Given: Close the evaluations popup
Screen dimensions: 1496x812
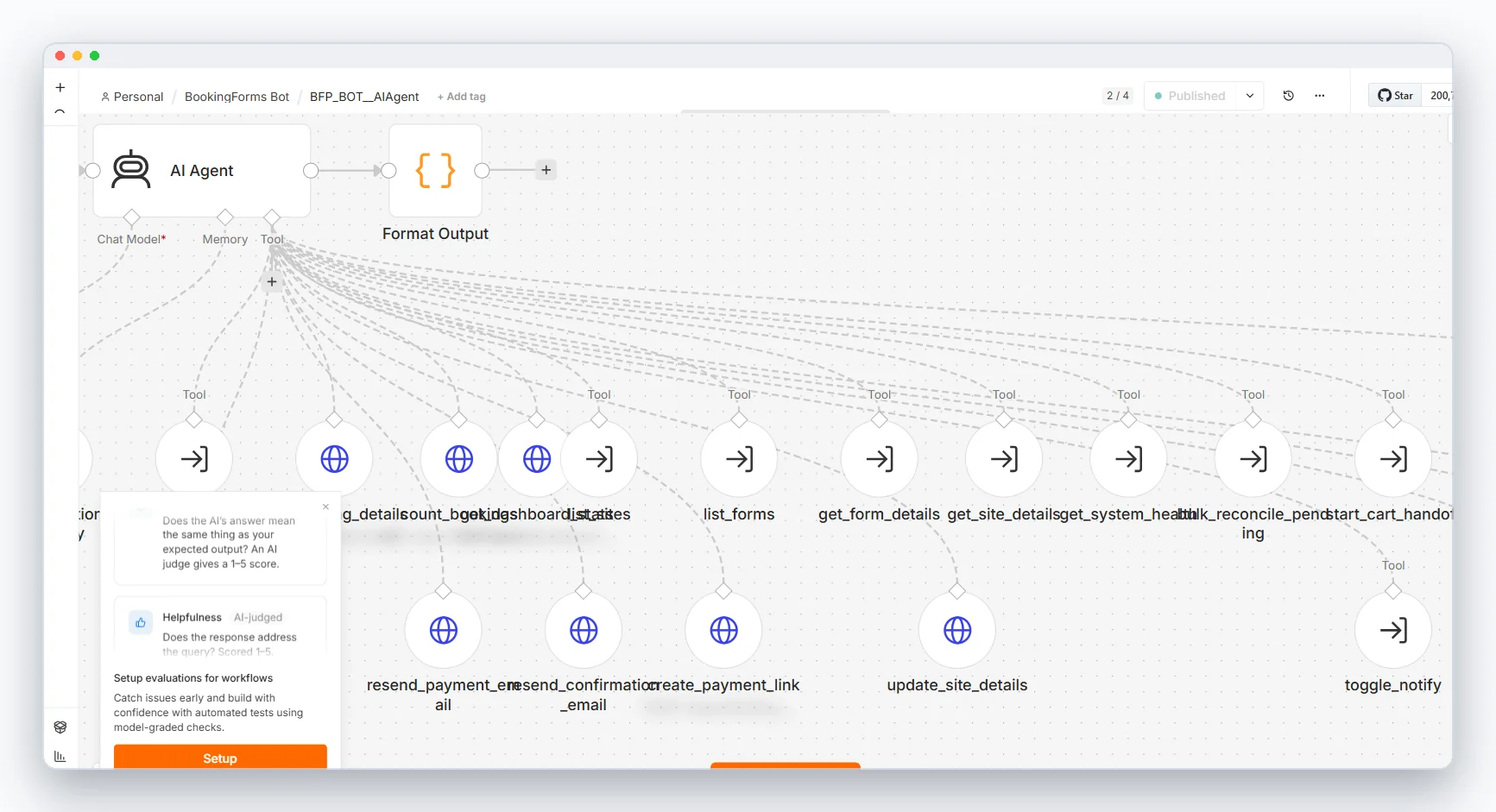Looking at the screenshot, I should coord(325,507).
